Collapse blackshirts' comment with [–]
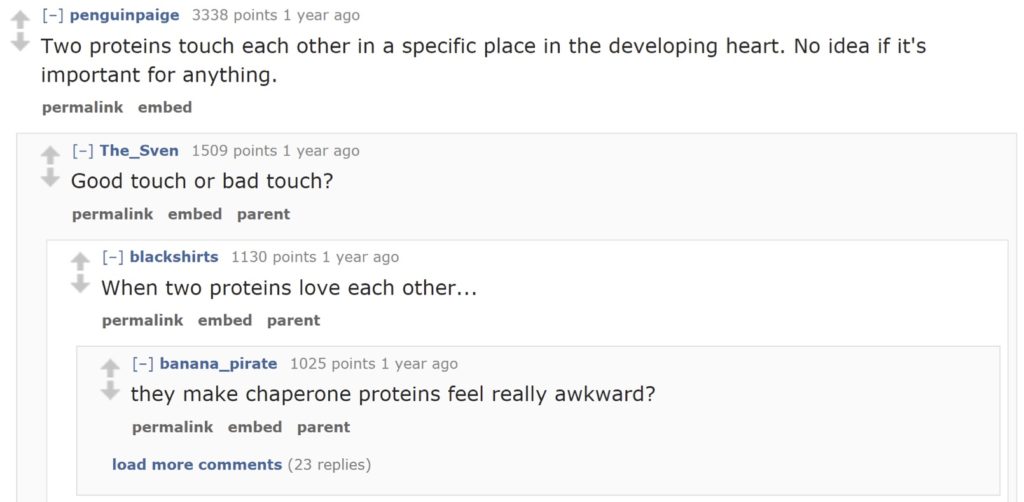 point(112,257)
